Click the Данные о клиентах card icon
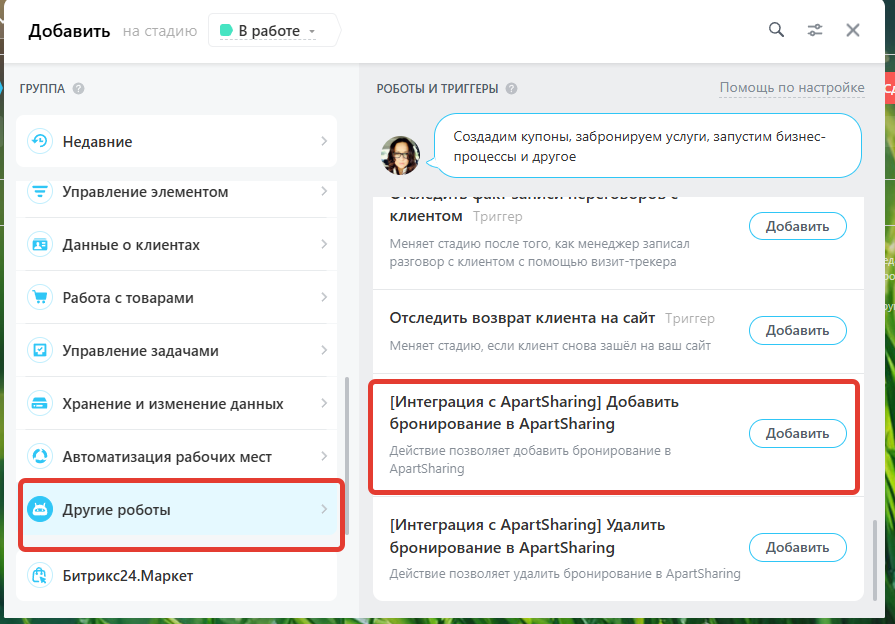This screenshot has height=624, width=895. 40,244
